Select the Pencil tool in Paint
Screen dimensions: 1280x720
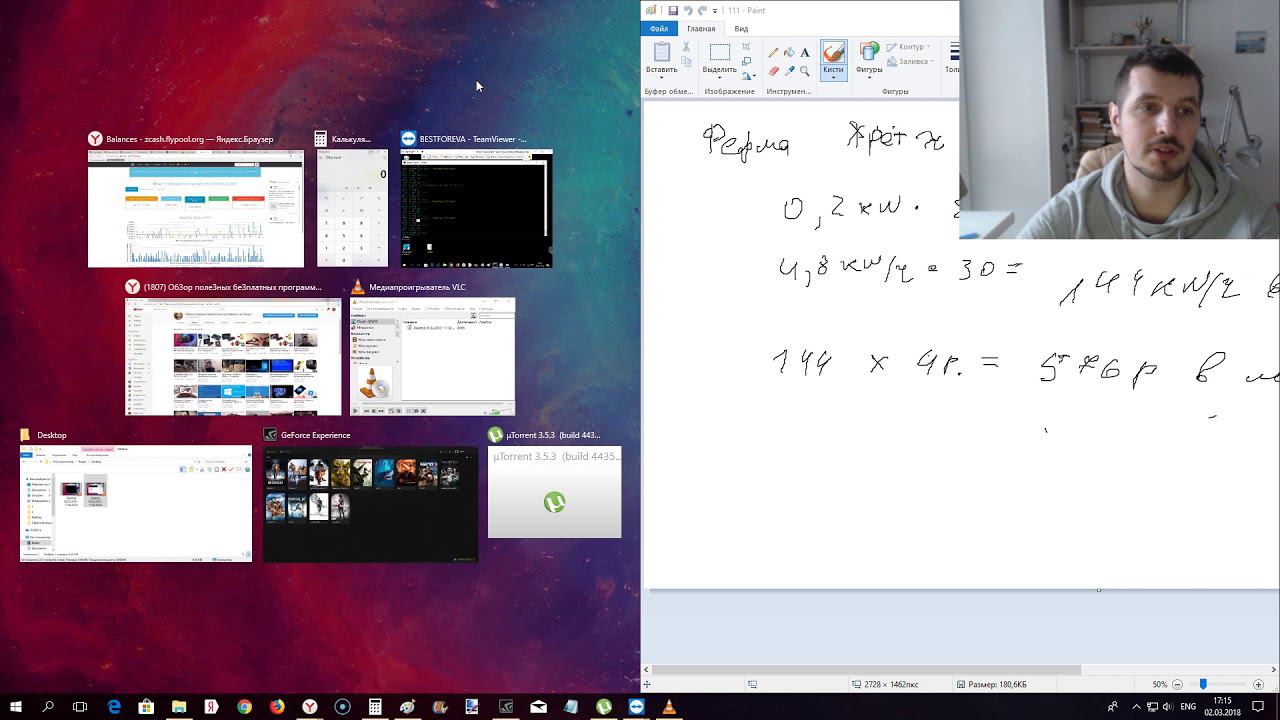pyautogui.click(x=773, y=53)
